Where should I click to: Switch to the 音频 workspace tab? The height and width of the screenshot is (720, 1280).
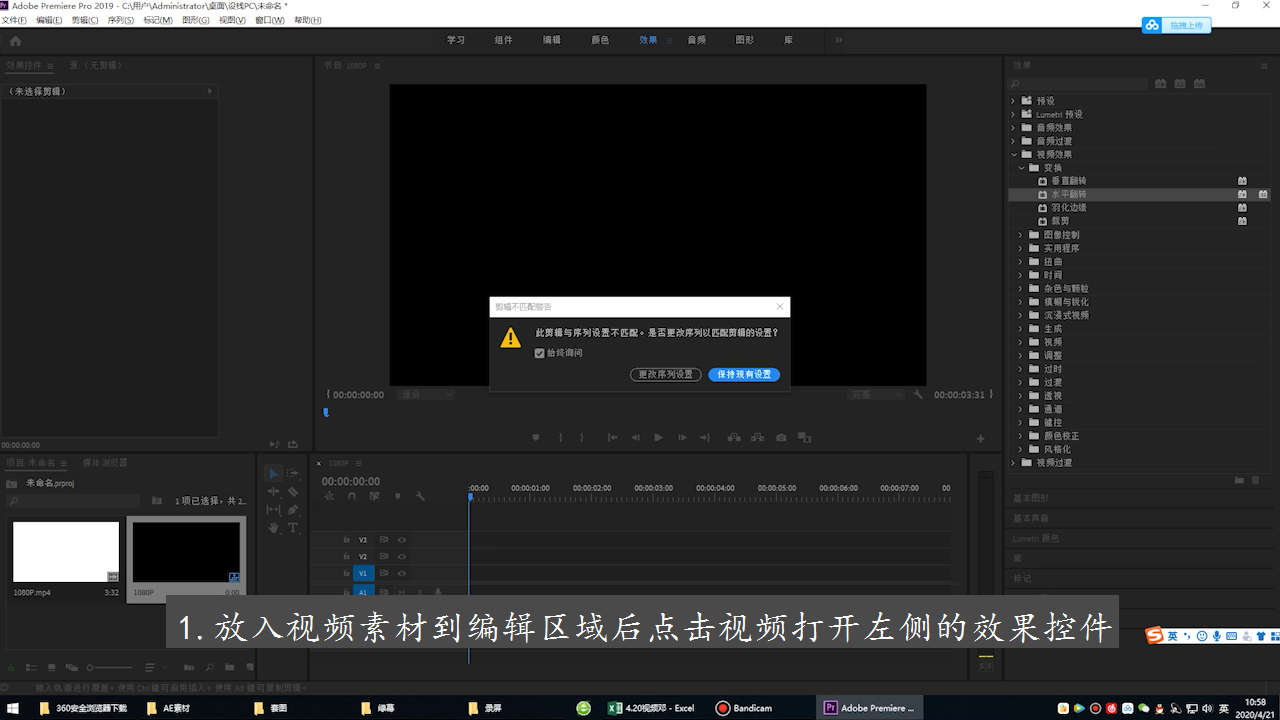pos(697,40)
